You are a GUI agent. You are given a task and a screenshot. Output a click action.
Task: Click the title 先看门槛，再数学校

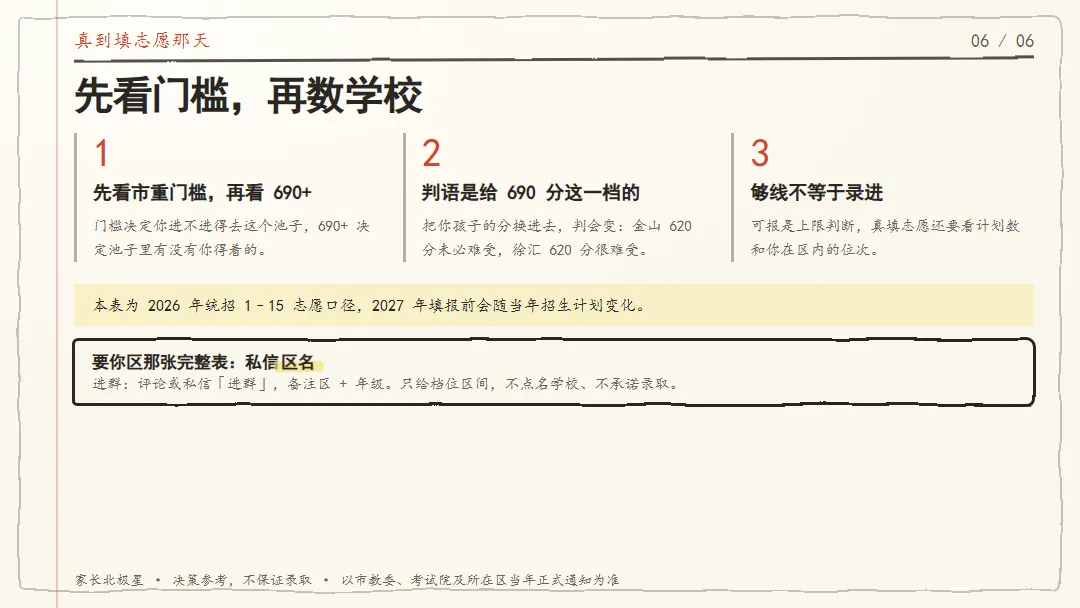click(x=248, y=96)
